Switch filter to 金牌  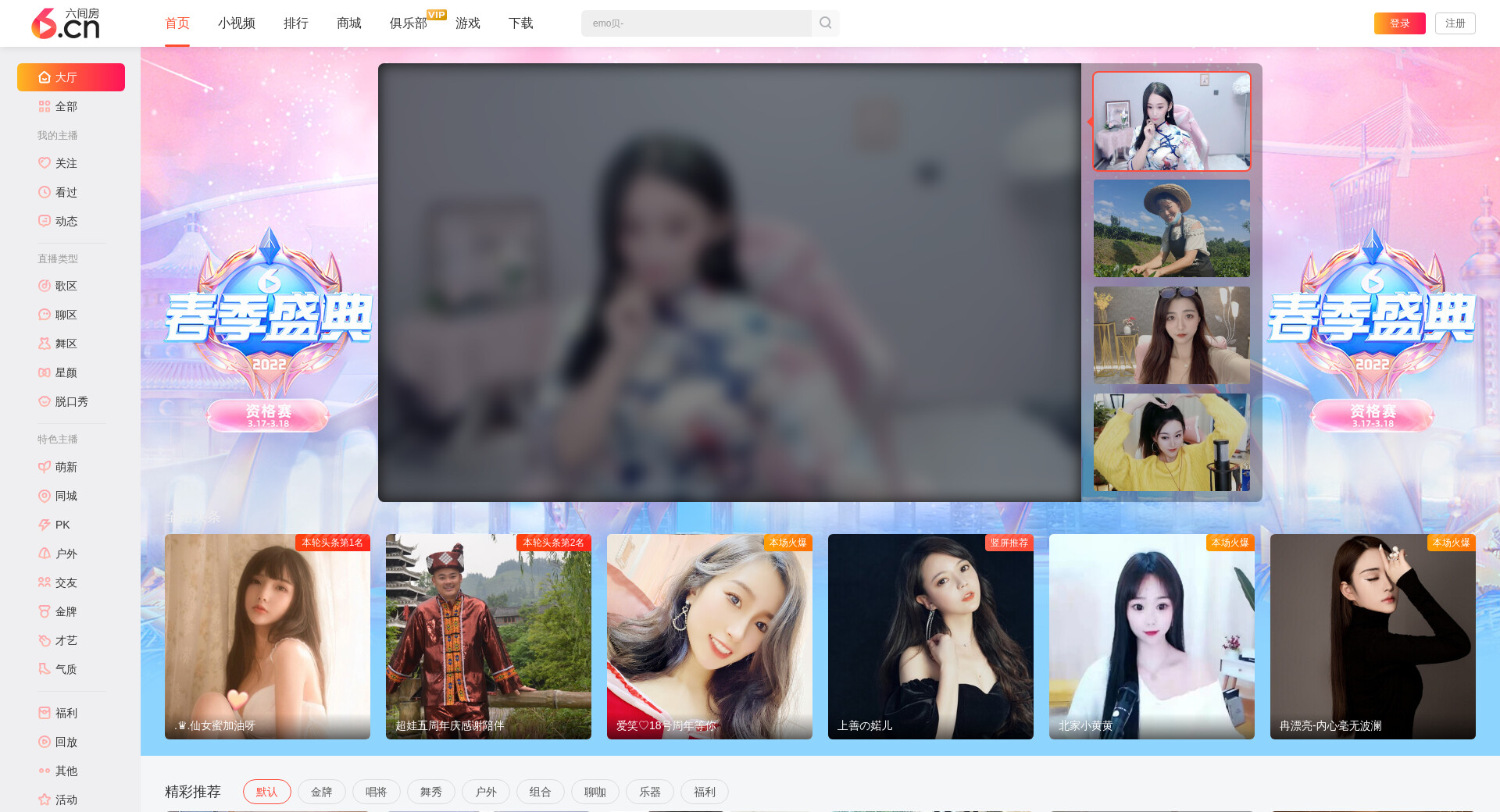[x=321, y=792]
